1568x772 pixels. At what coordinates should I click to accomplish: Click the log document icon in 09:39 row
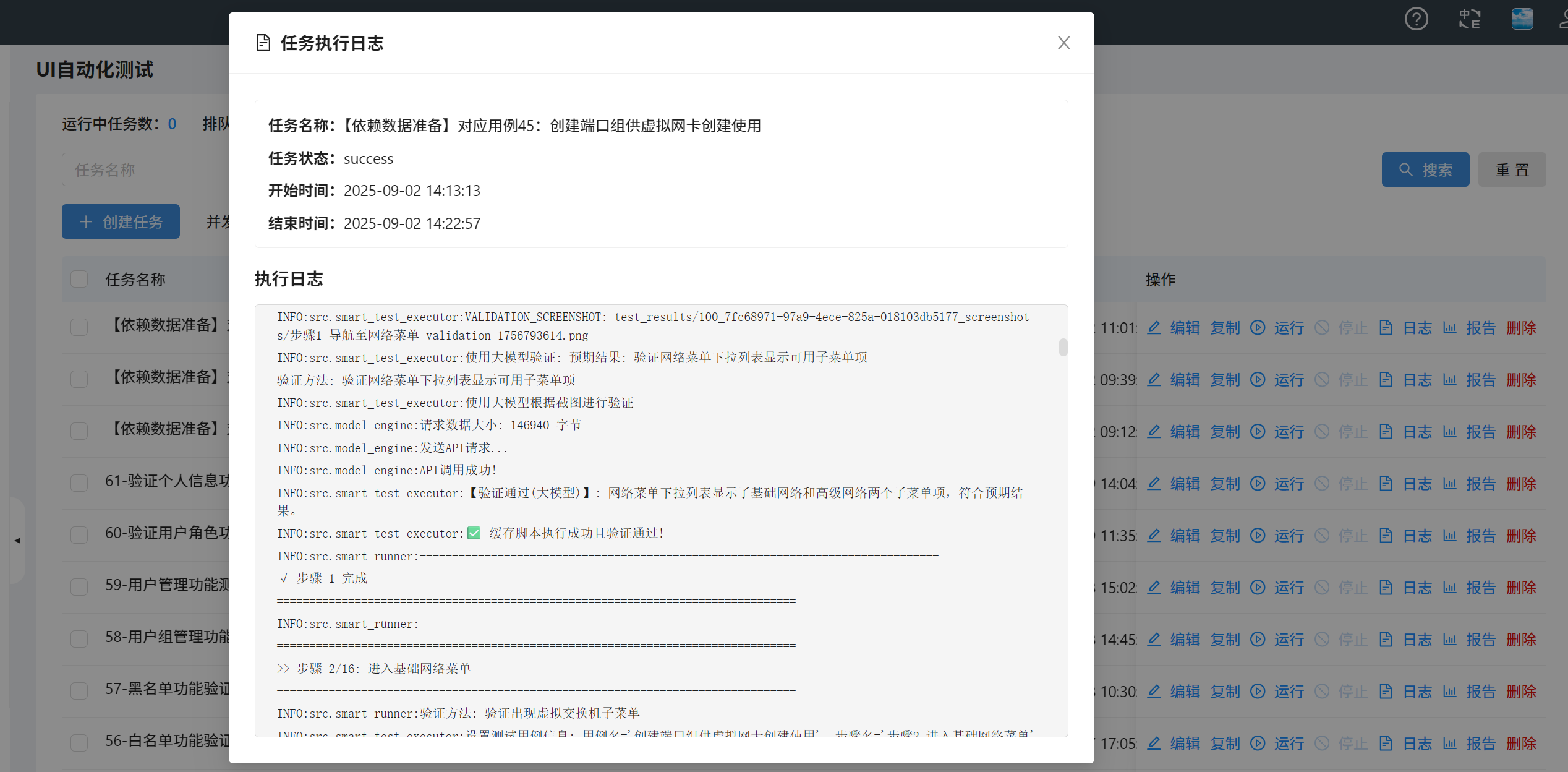1386,380
